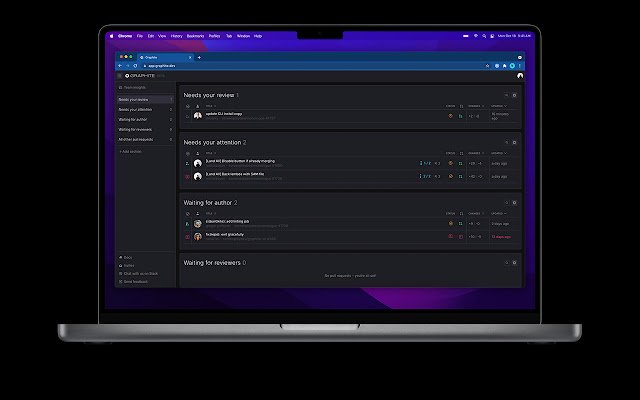The image size is (640, 400).
Task: Click red status icon on the 11 days ago row
Action: (x=451, y=236)
